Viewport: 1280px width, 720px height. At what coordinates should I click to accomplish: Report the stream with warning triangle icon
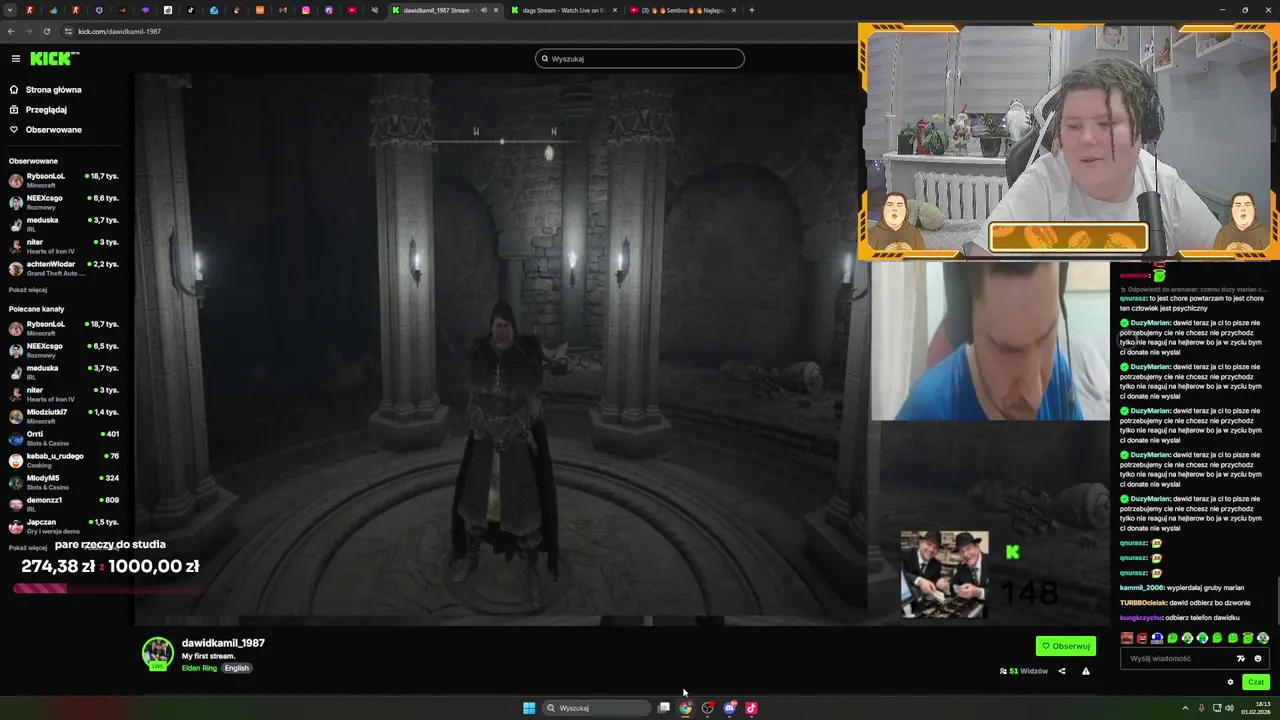[1086, 671]
